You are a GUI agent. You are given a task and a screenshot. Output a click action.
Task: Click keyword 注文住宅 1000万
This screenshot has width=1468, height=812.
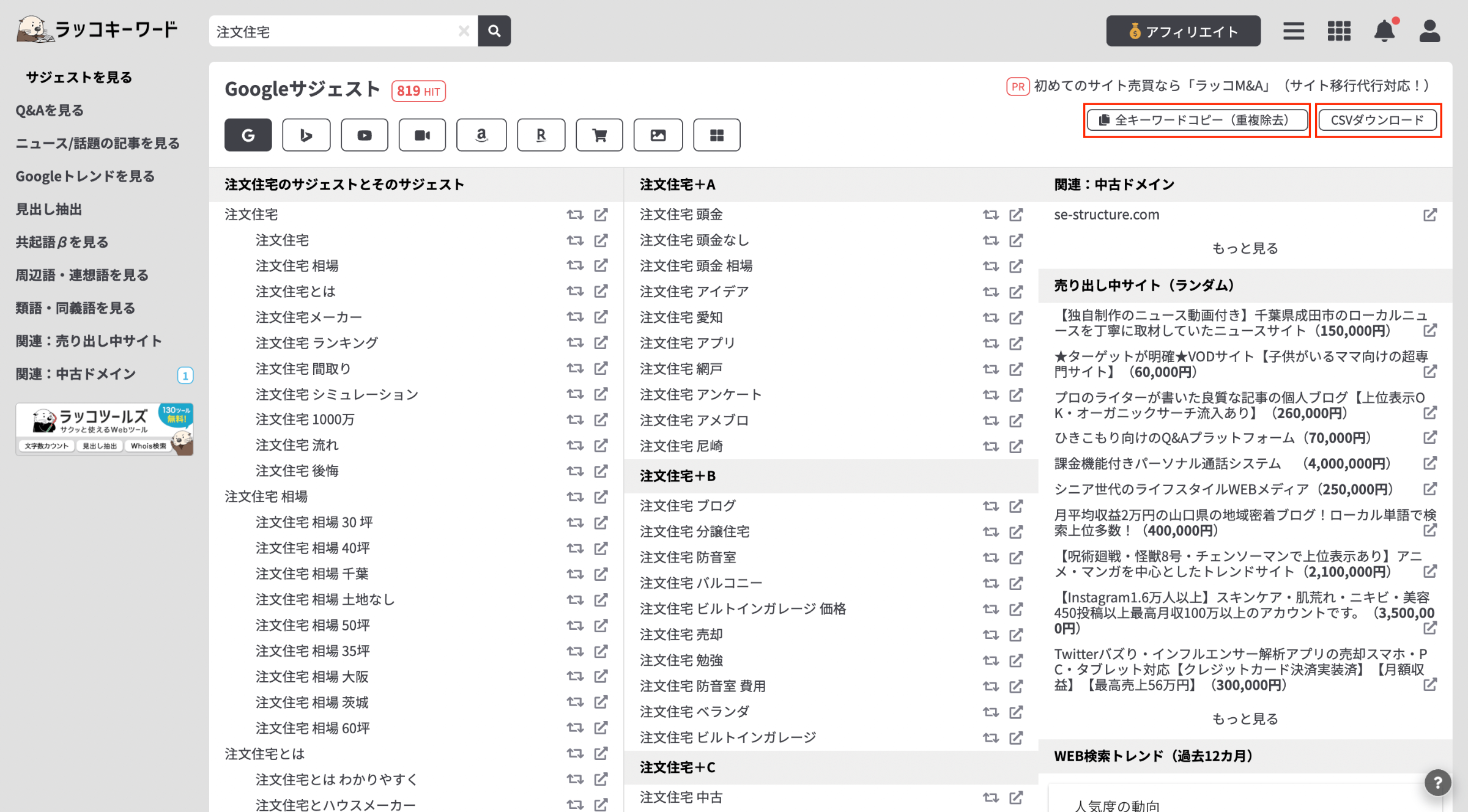305,419
